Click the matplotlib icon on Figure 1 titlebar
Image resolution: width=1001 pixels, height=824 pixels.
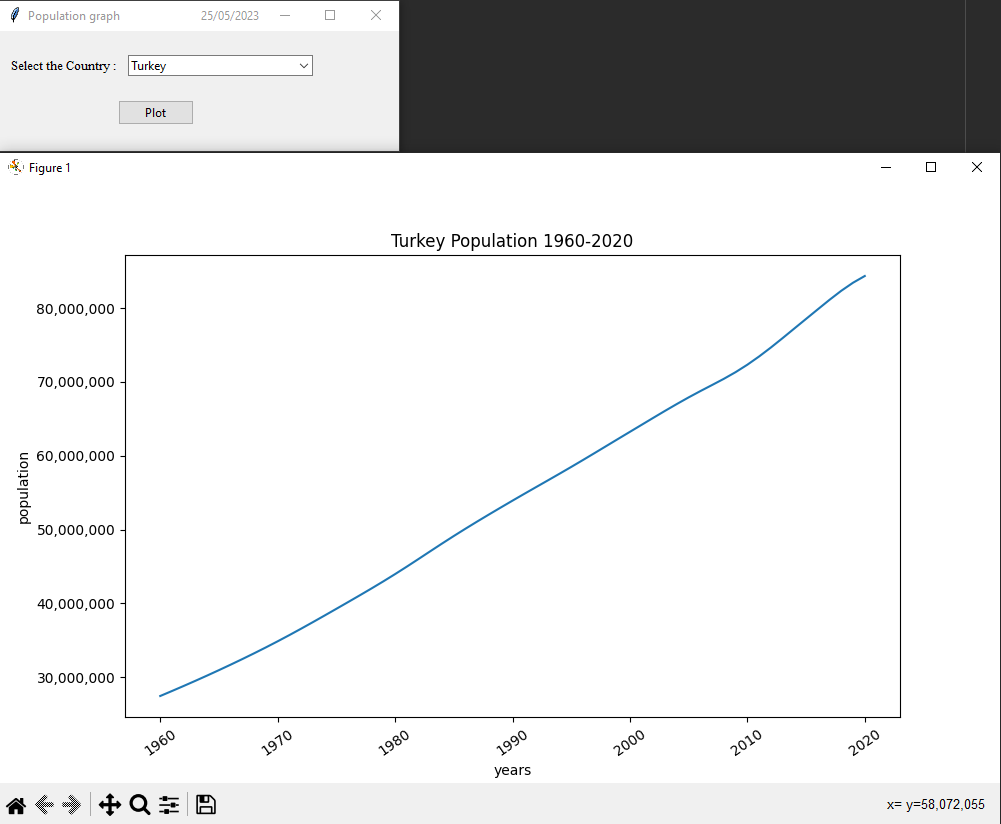pos(14,167)
